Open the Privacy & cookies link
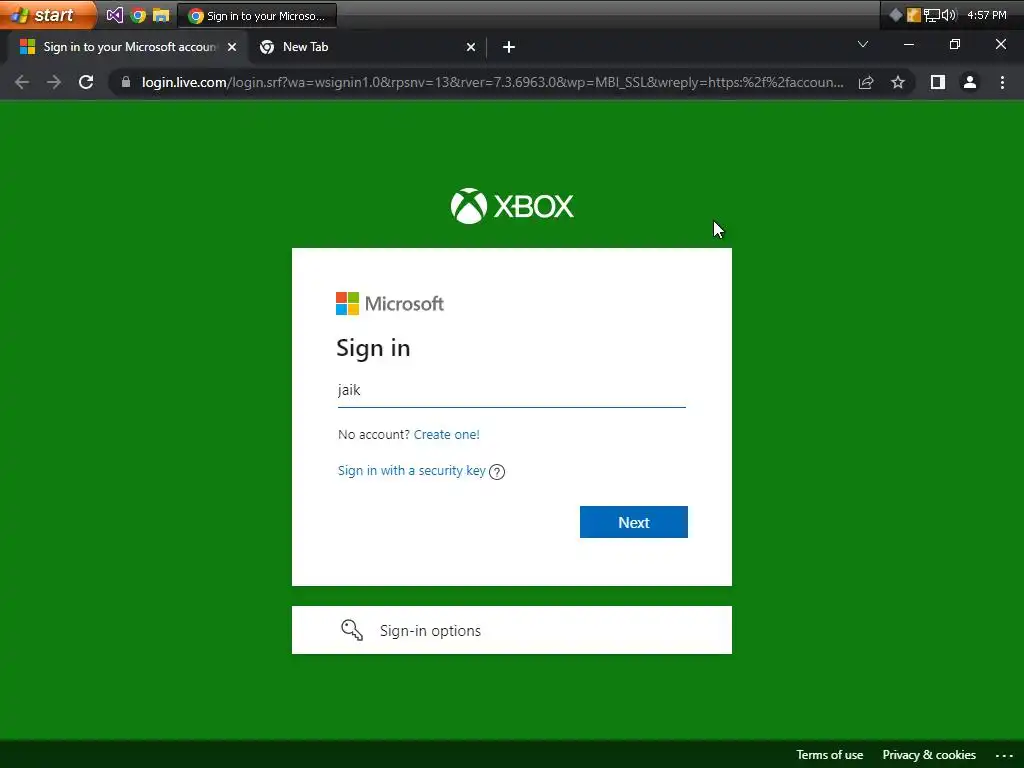Image resolution: width=1024 pixels, height=768 pixels. tap(929, 755)
